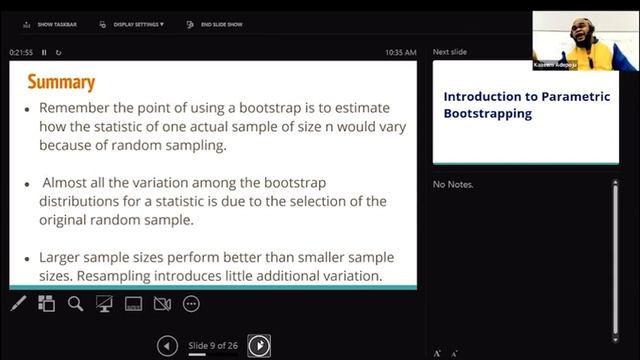The image size is (640, 360).
Task: Advance to the next slide
Action: point(259,346)
